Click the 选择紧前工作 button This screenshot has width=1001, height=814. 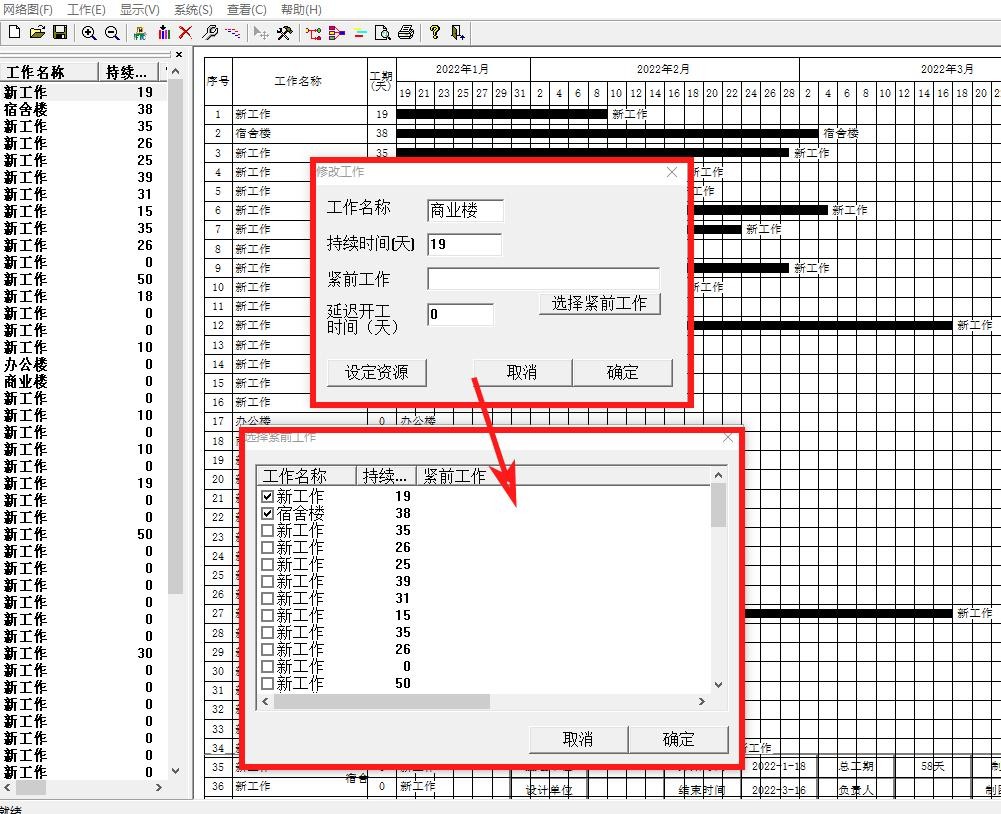(599, 304)
